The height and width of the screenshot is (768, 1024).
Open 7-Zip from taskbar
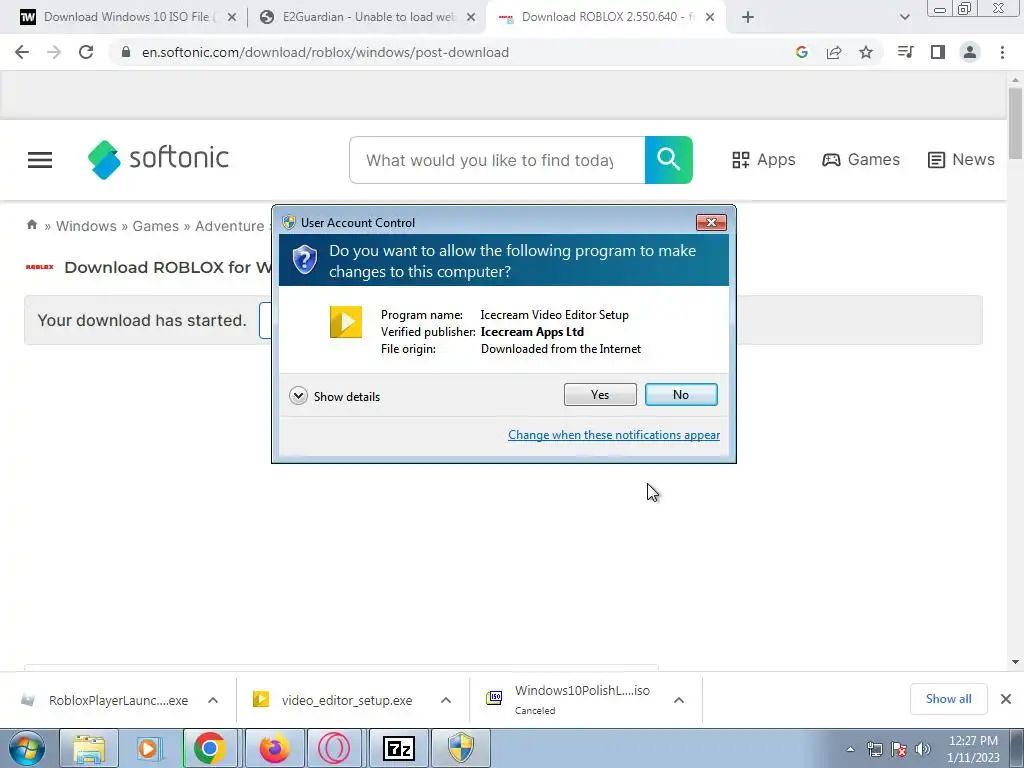coord(398,748)
